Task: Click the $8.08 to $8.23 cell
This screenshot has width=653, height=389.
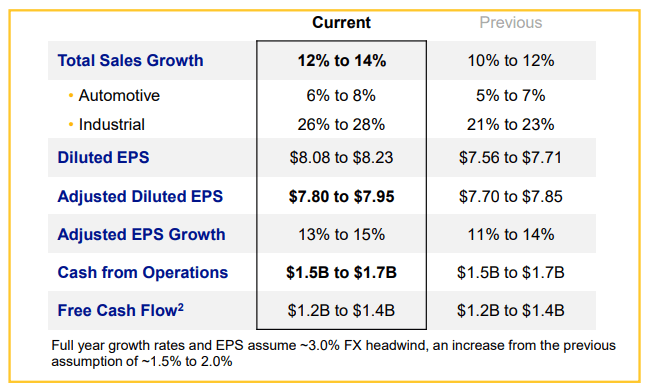Action: click(x=341, y=157)
